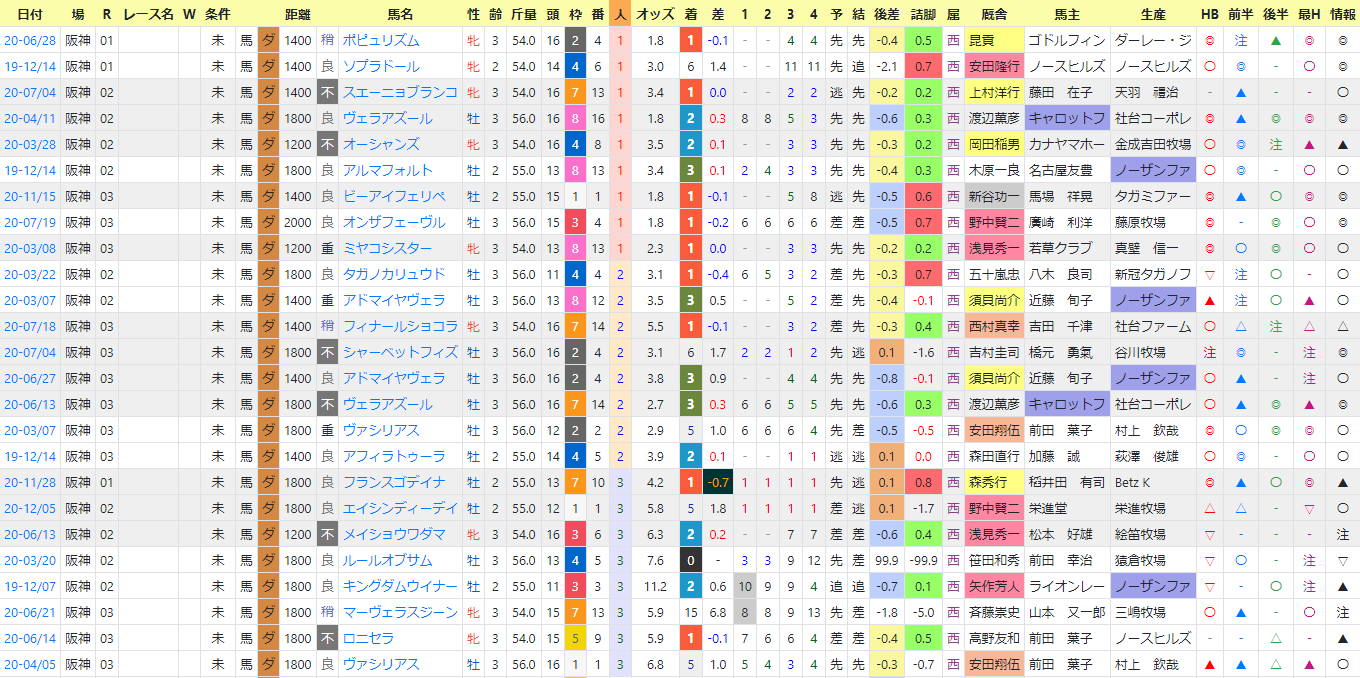Open the 20-04/11 date link
Image resolution: width=1360 pixels, height=678 pixels.
click(29, 118)
